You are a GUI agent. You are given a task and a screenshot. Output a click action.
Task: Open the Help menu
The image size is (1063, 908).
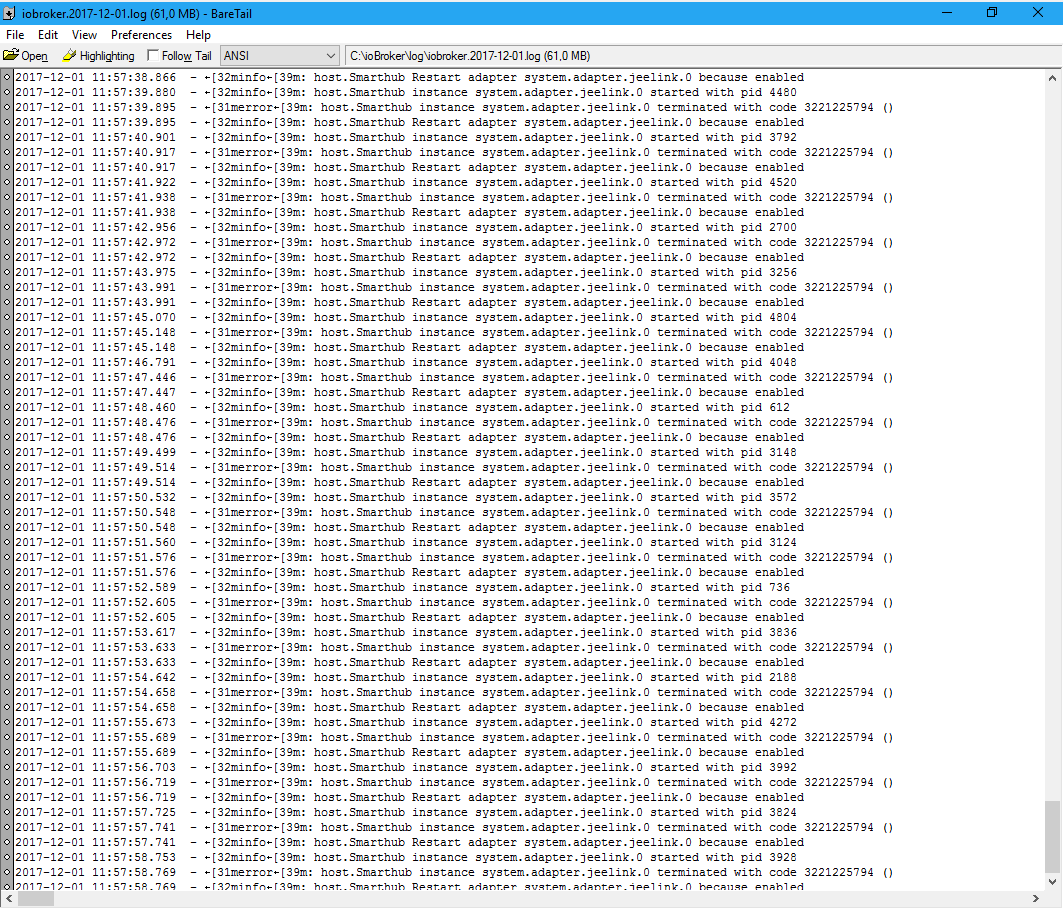point(198,35)
